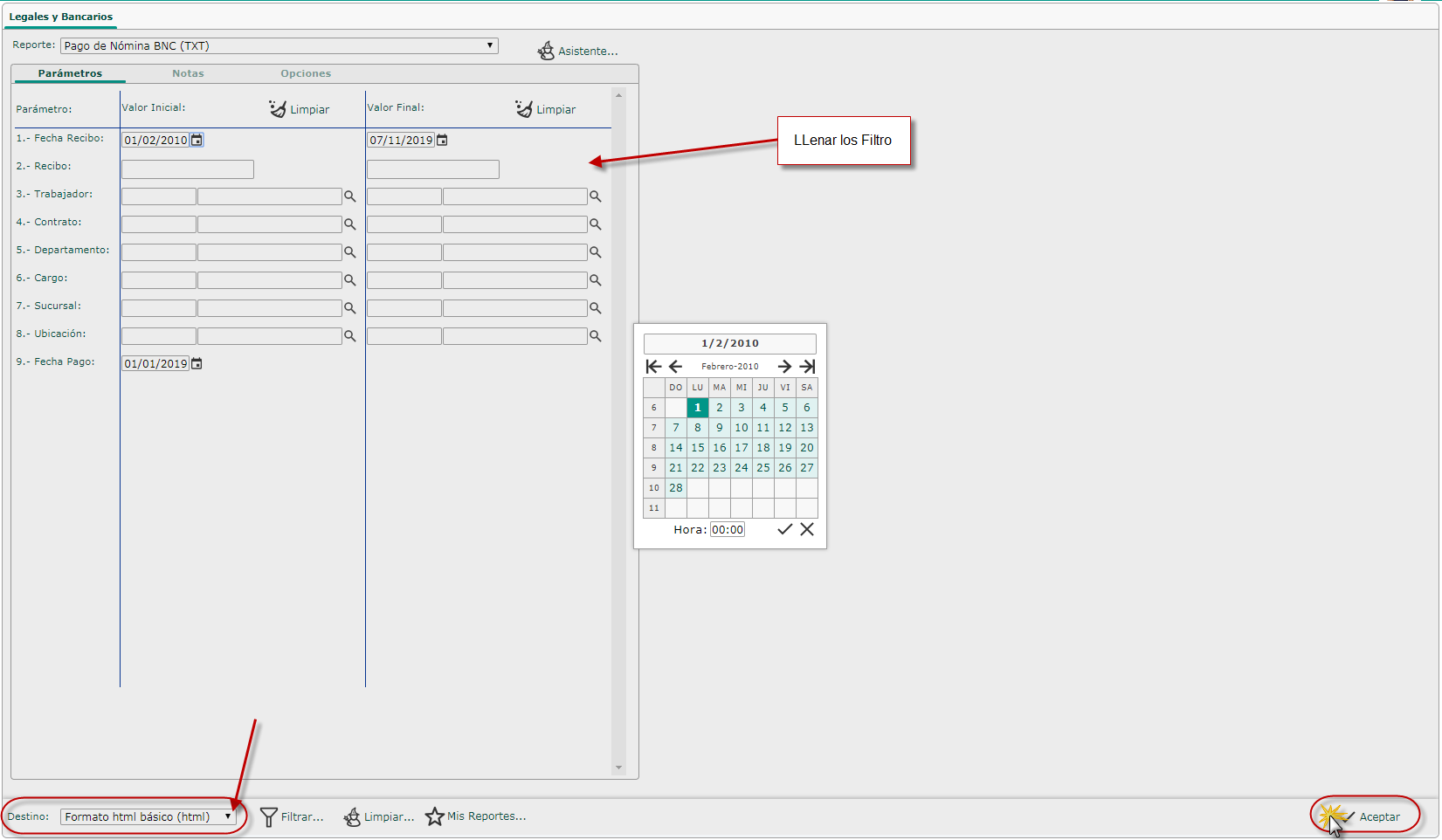The width and height of the screenshot is (1442, 840).
Task: Open the Reporte dropdown list
Action: tap(279, 45)
